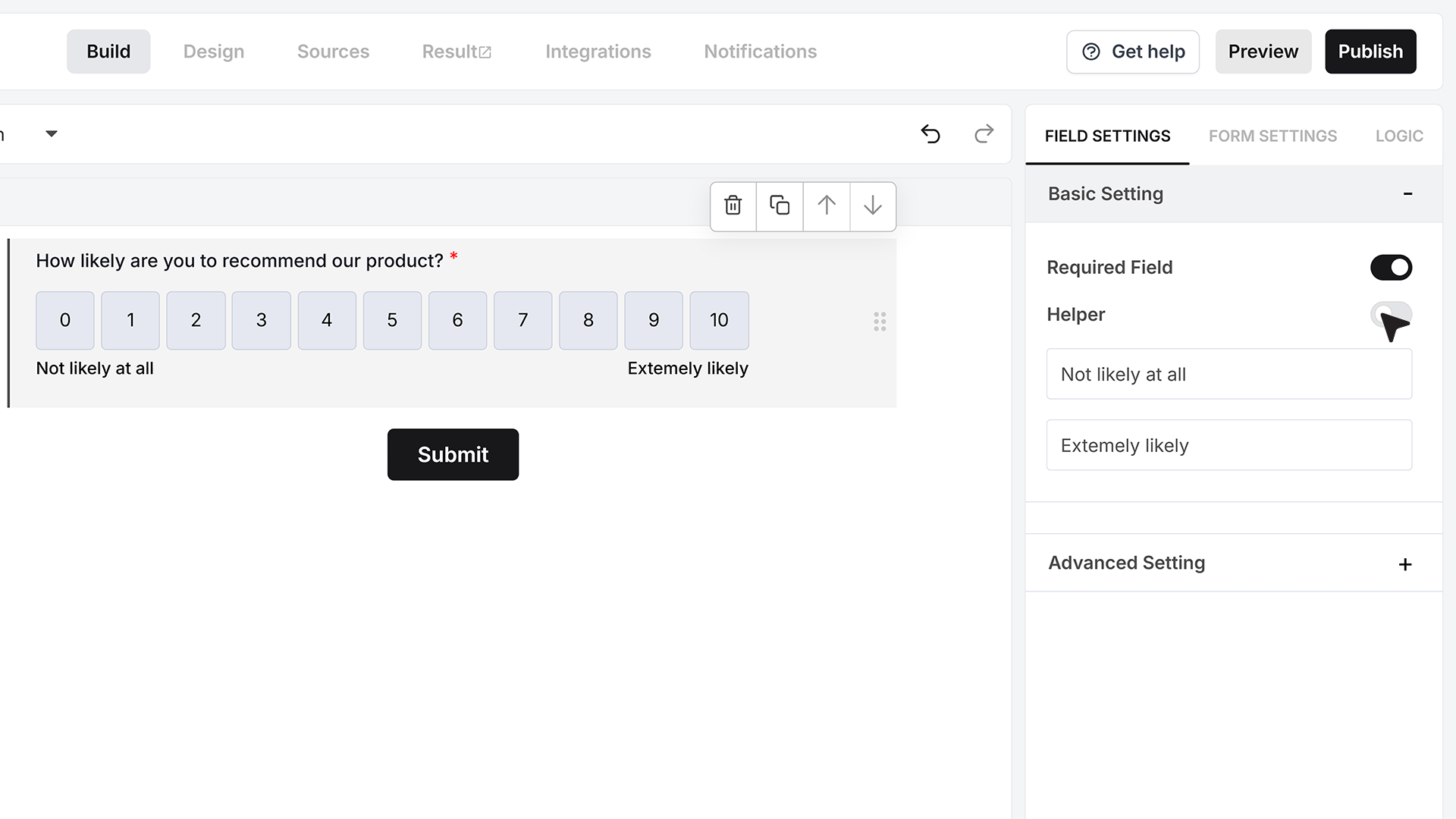
Task: Move field up with arrow icon
Action: (827, 206)
